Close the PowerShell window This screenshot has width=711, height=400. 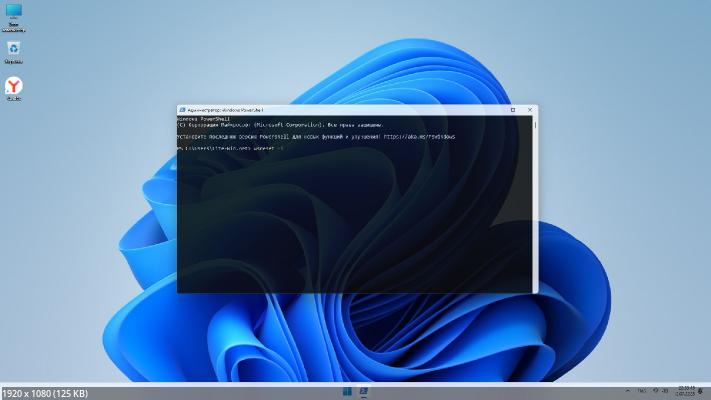(x=530, y=110)
